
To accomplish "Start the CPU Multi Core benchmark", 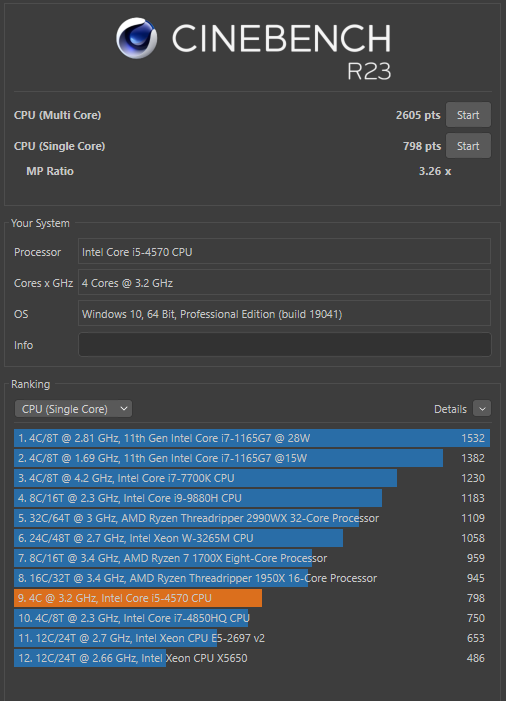I will tap(468, 115).
